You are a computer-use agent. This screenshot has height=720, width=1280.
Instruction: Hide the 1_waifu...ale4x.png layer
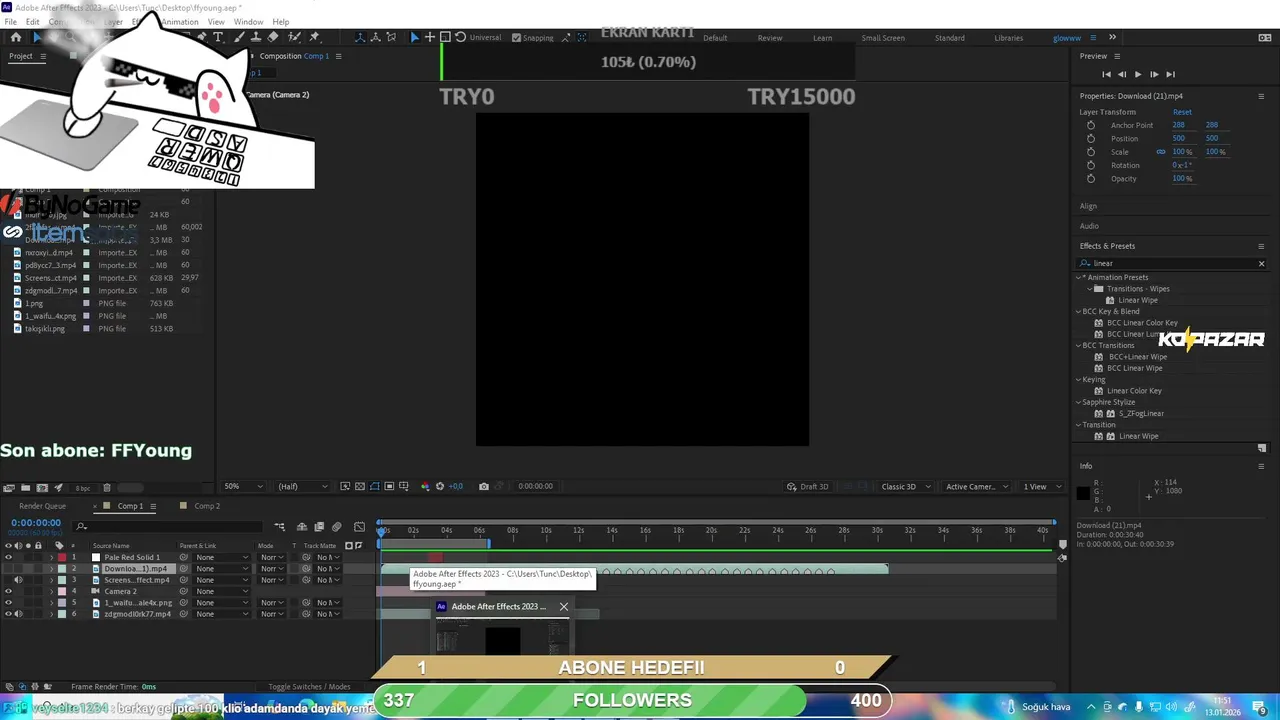pyautogui.click(x=9, y=603)
